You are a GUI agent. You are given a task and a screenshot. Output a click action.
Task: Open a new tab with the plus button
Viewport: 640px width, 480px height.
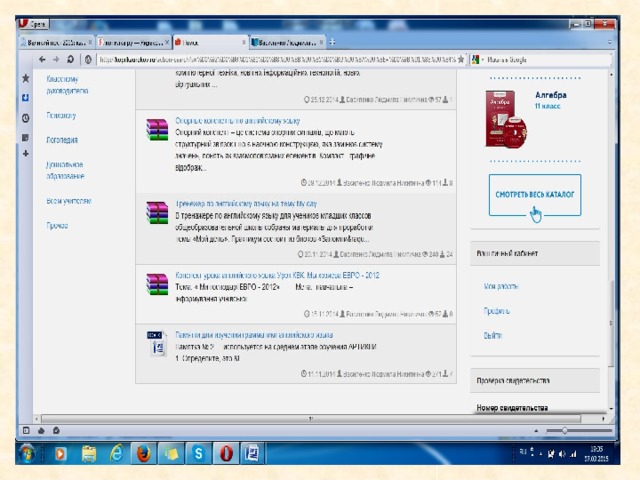point(332,42)
